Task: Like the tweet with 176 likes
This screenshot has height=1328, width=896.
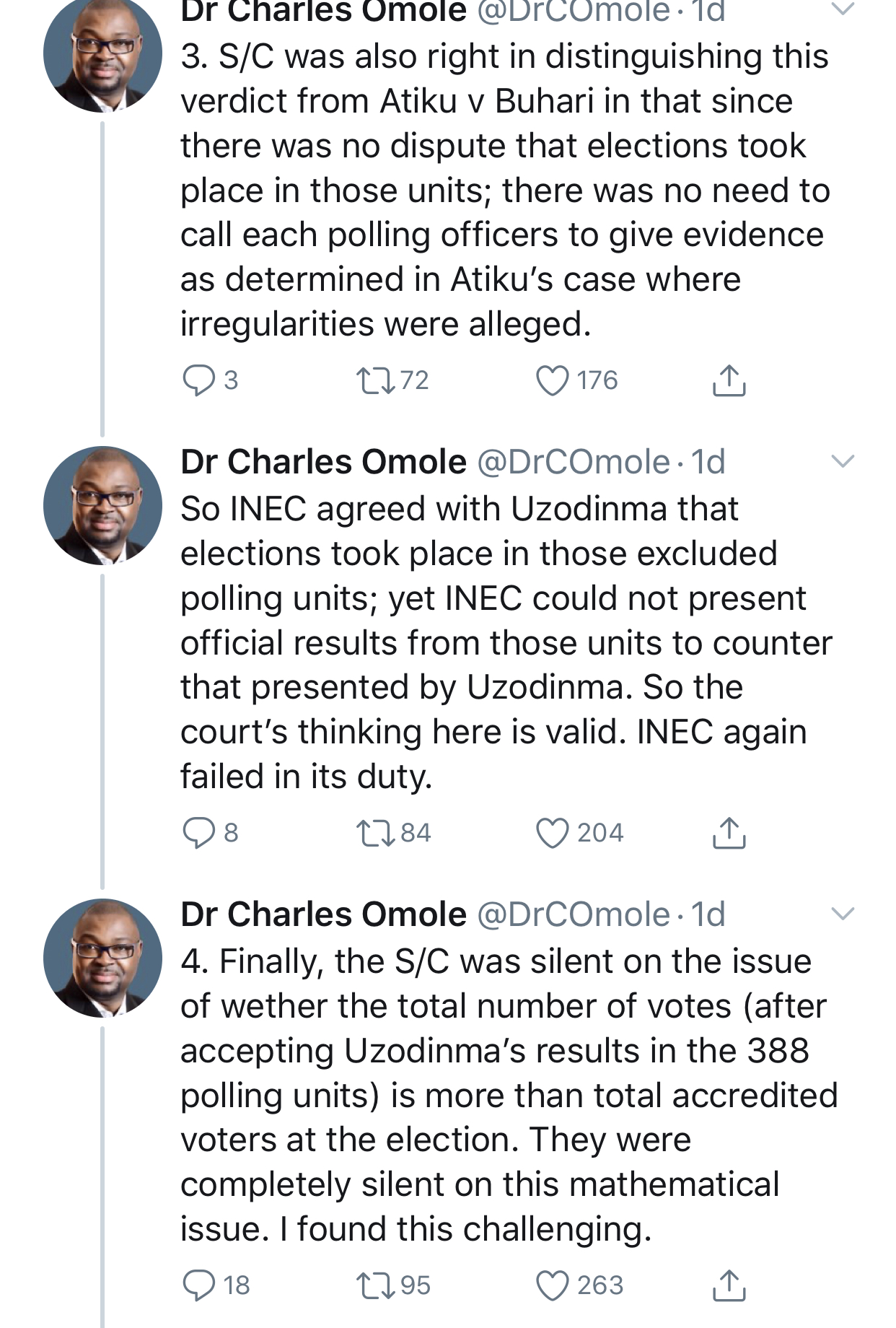Action: pos(553,380)
